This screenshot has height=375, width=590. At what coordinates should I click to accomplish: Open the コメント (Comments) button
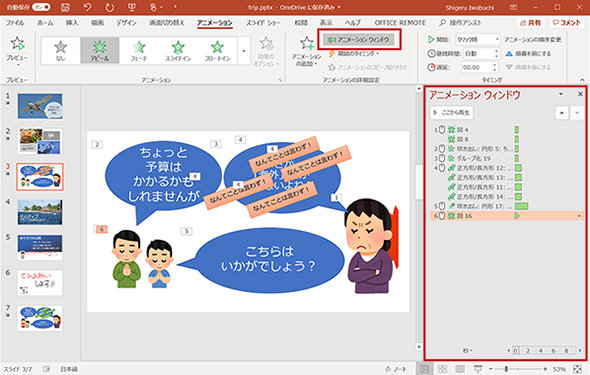pyautogui.click(x=567, y=23)
